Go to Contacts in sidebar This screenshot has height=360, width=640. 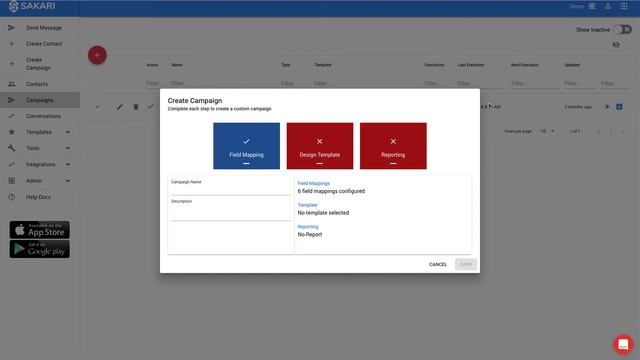tap(37, 84)
